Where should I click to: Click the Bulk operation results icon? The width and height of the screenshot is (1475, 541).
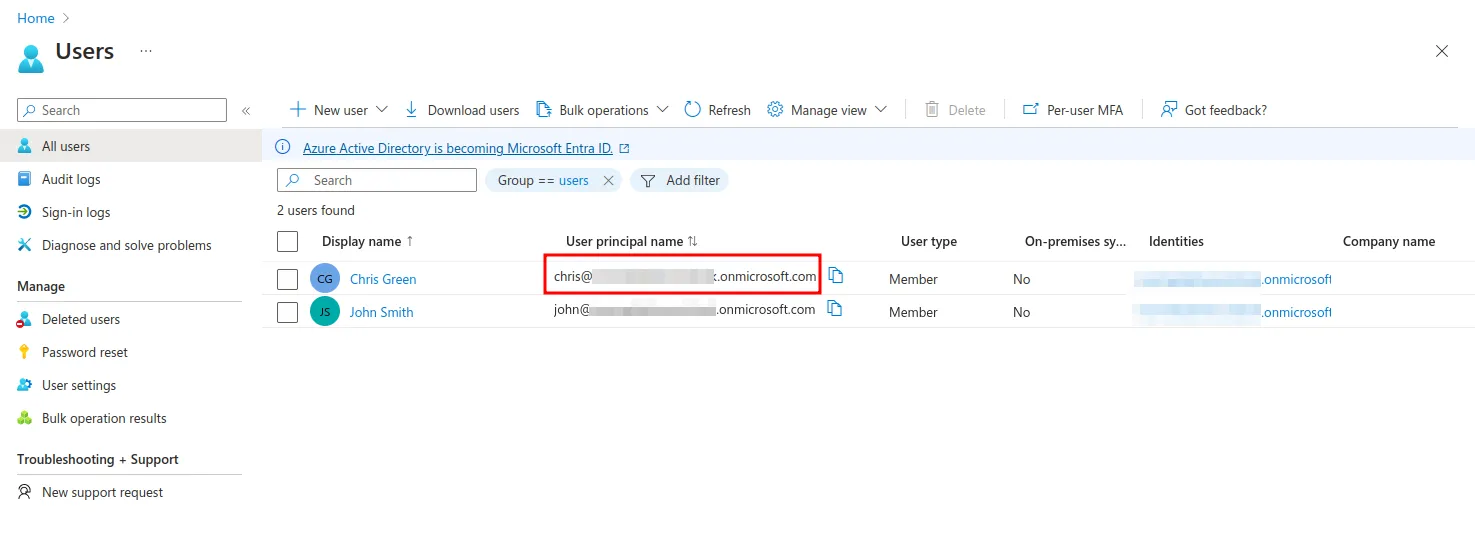point(25,418)
